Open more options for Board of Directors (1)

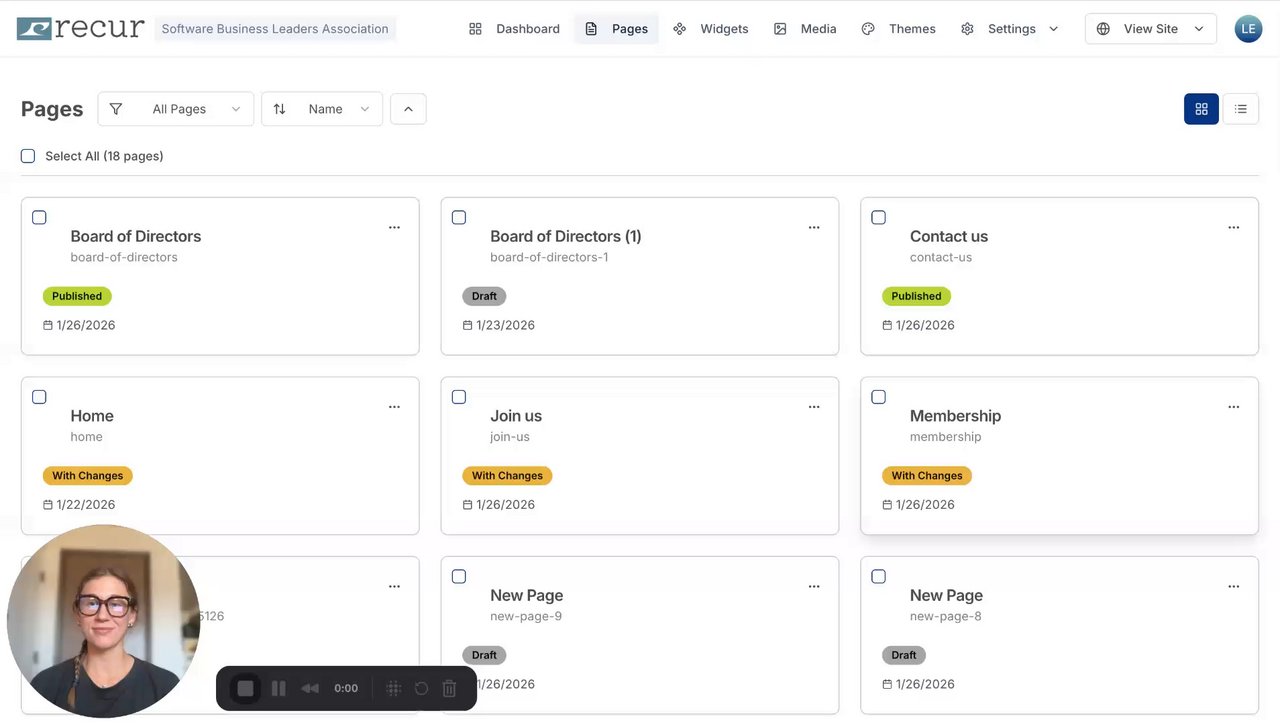click(814, 227)
